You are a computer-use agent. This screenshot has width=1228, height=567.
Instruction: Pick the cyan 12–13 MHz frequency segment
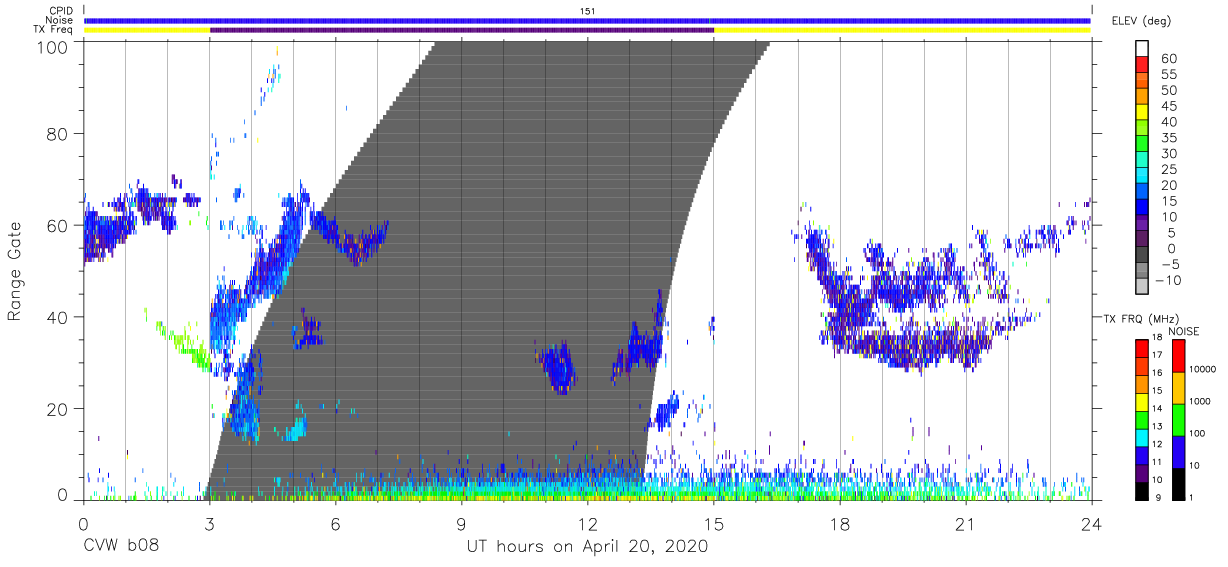(x=1141, y=437)
